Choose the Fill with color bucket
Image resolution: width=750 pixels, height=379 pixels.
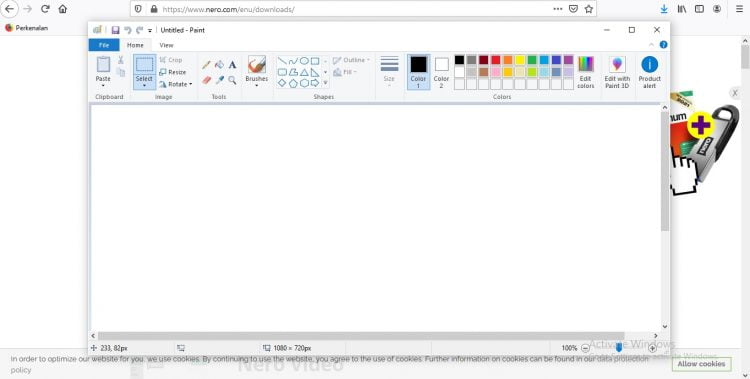(219, 65)
